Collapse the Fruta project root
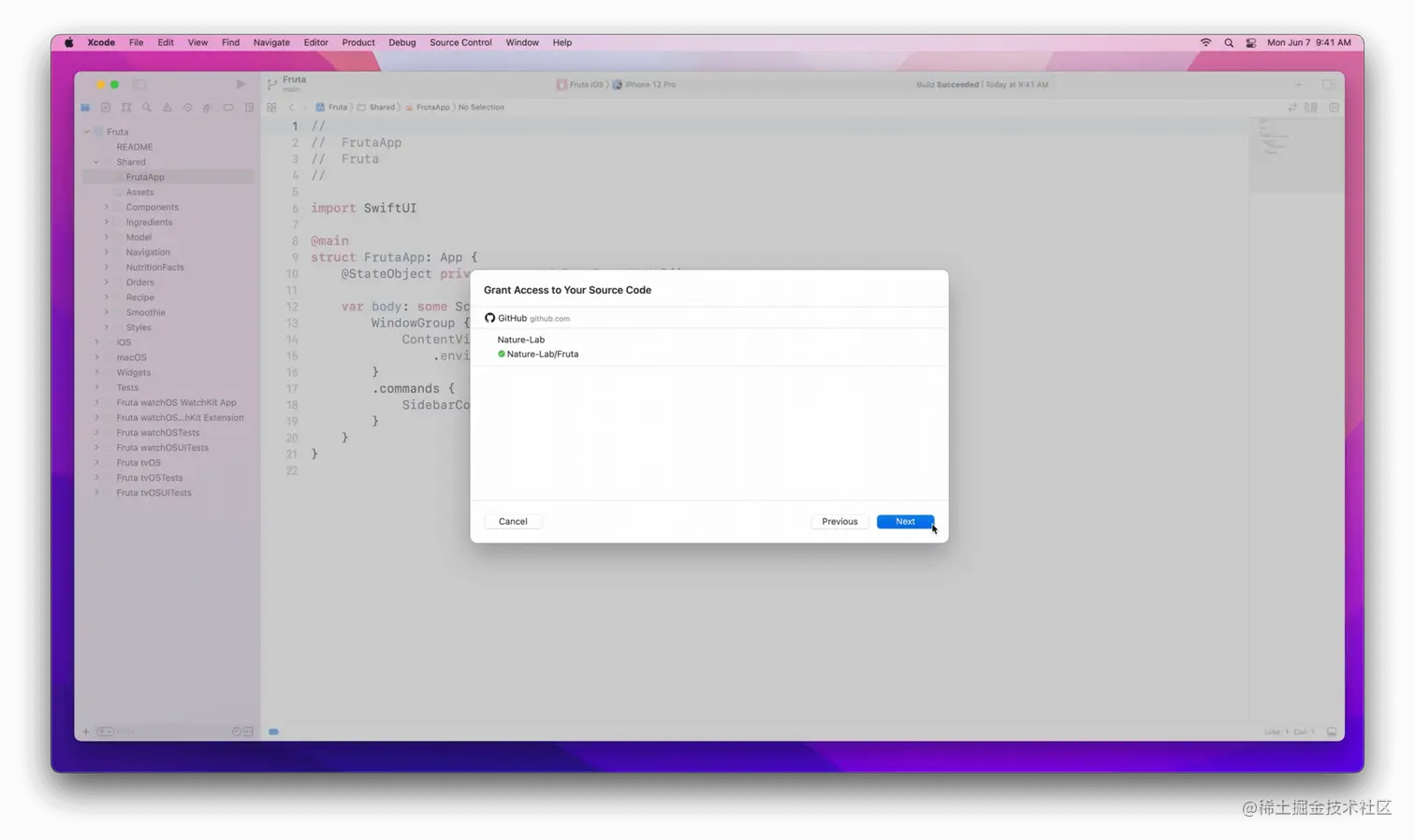Image resolution: width=1415 pixels, height=840 pixels. tap(87, 132)
